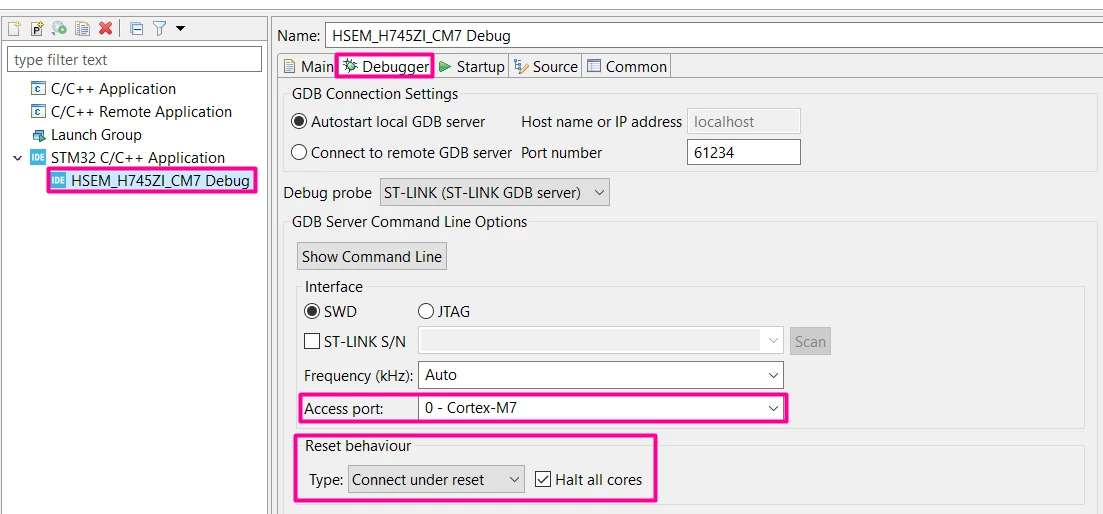Click Show Command Line button
The image size is (1103, 514).
pyautogui.click(x=371, y=257)
